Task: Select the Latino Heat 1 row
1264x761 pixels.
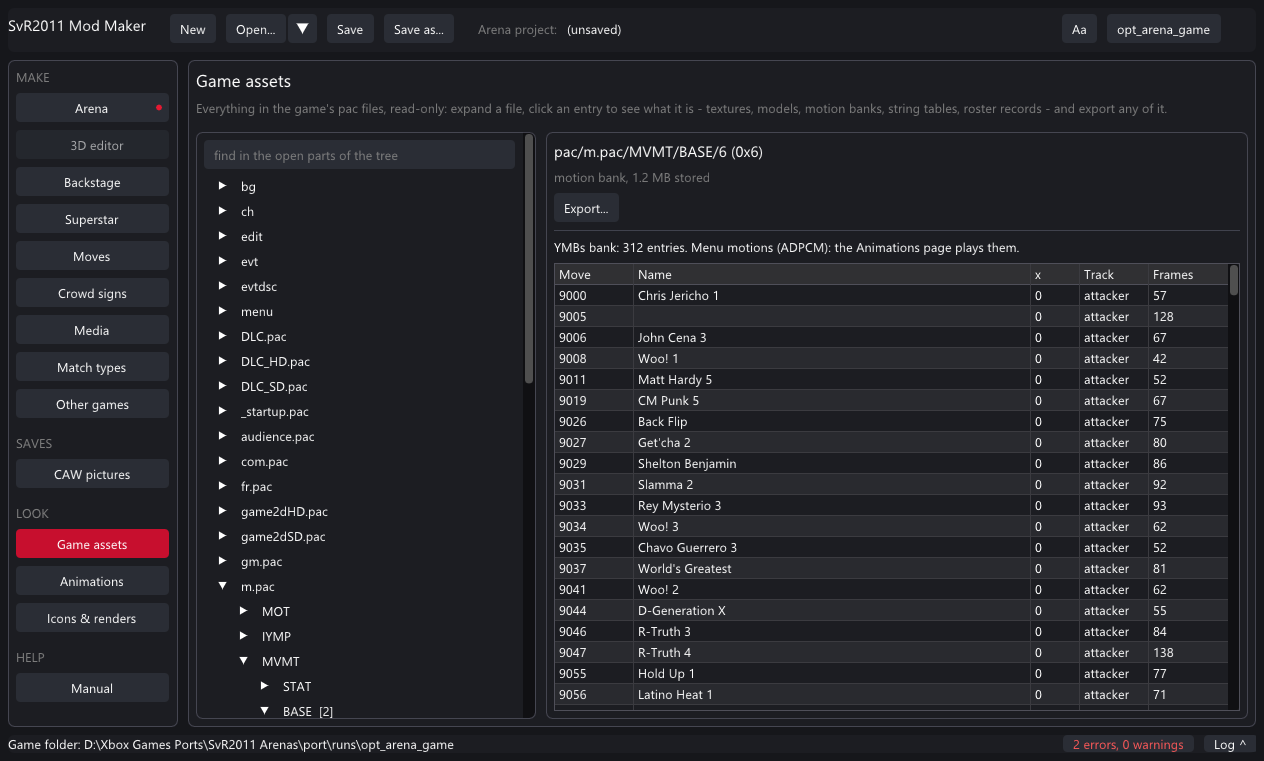Action: [x=891, y=695]
